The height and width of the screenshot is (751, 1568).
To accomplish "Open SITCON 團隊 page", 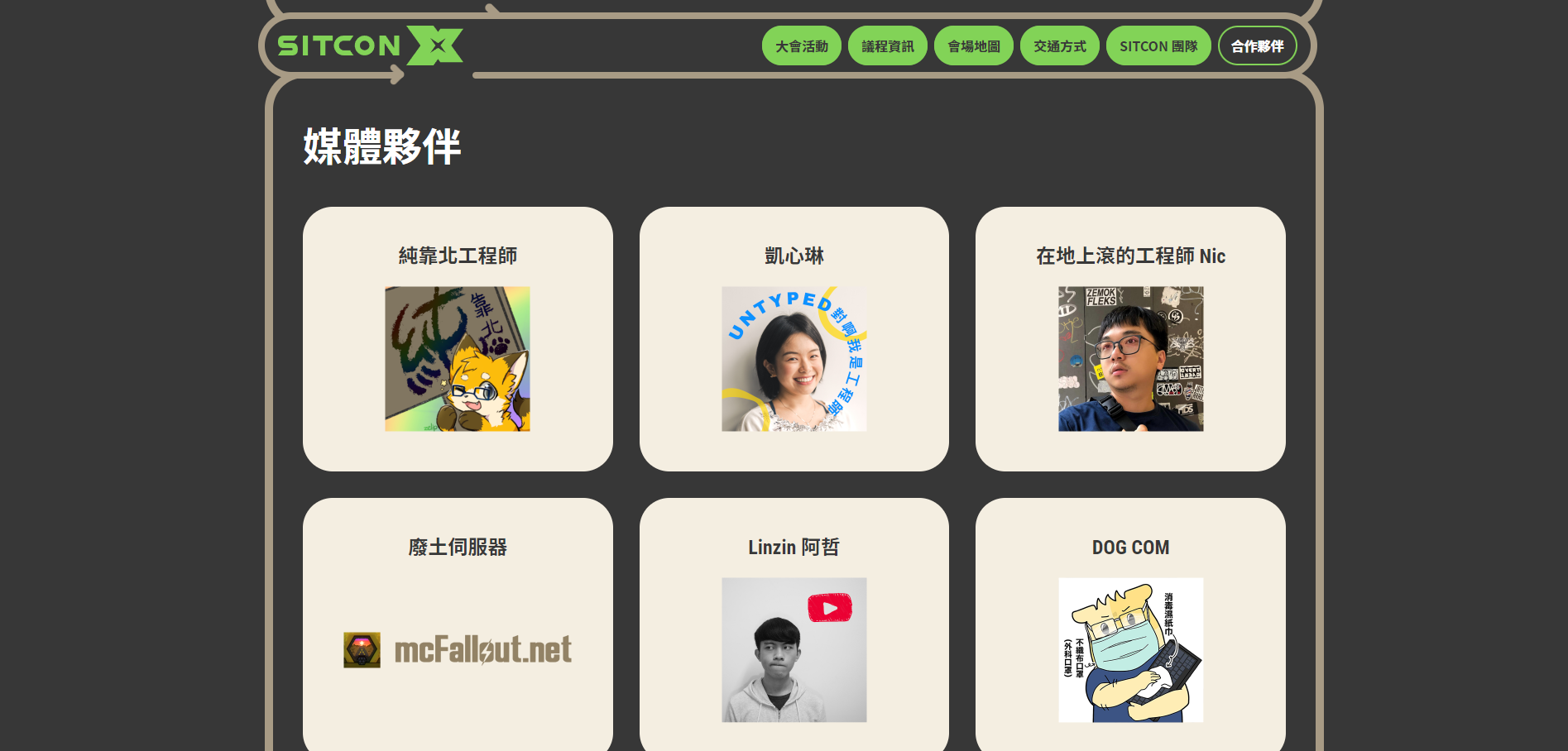I will click(x=1158, y=46).
